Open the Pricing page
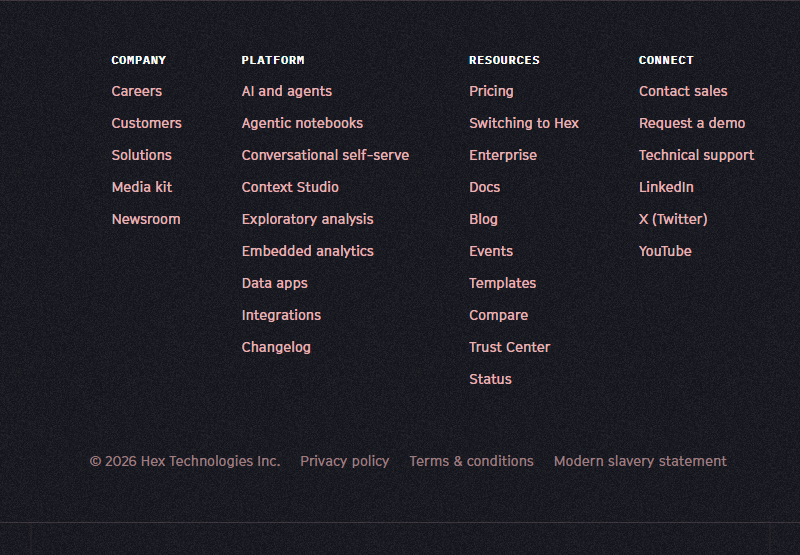Viewport: 800px width, 555px height. pyautogui.click(x=491, y=91)
